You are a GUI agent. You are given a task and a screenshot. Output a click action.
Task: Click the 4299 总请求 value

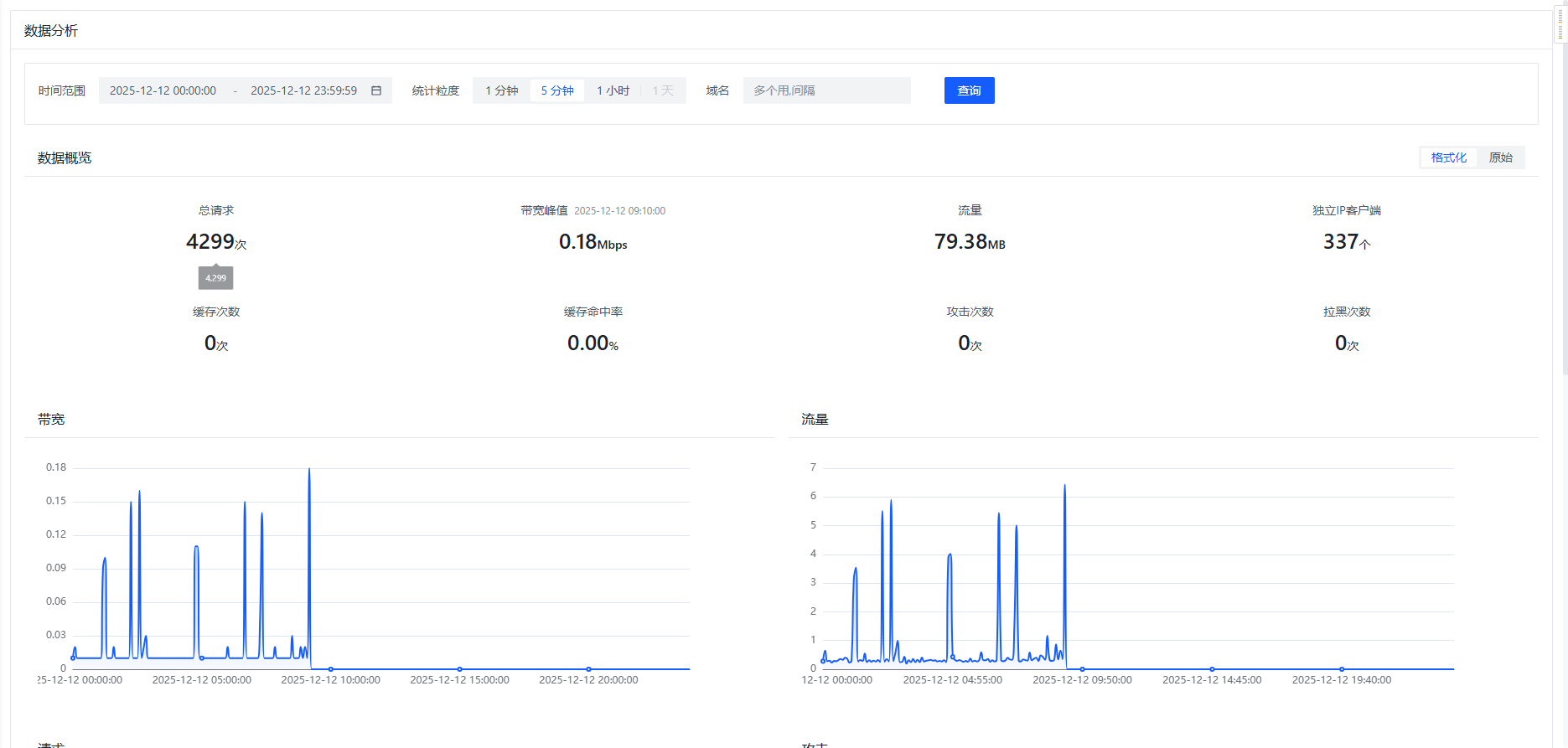216,242
